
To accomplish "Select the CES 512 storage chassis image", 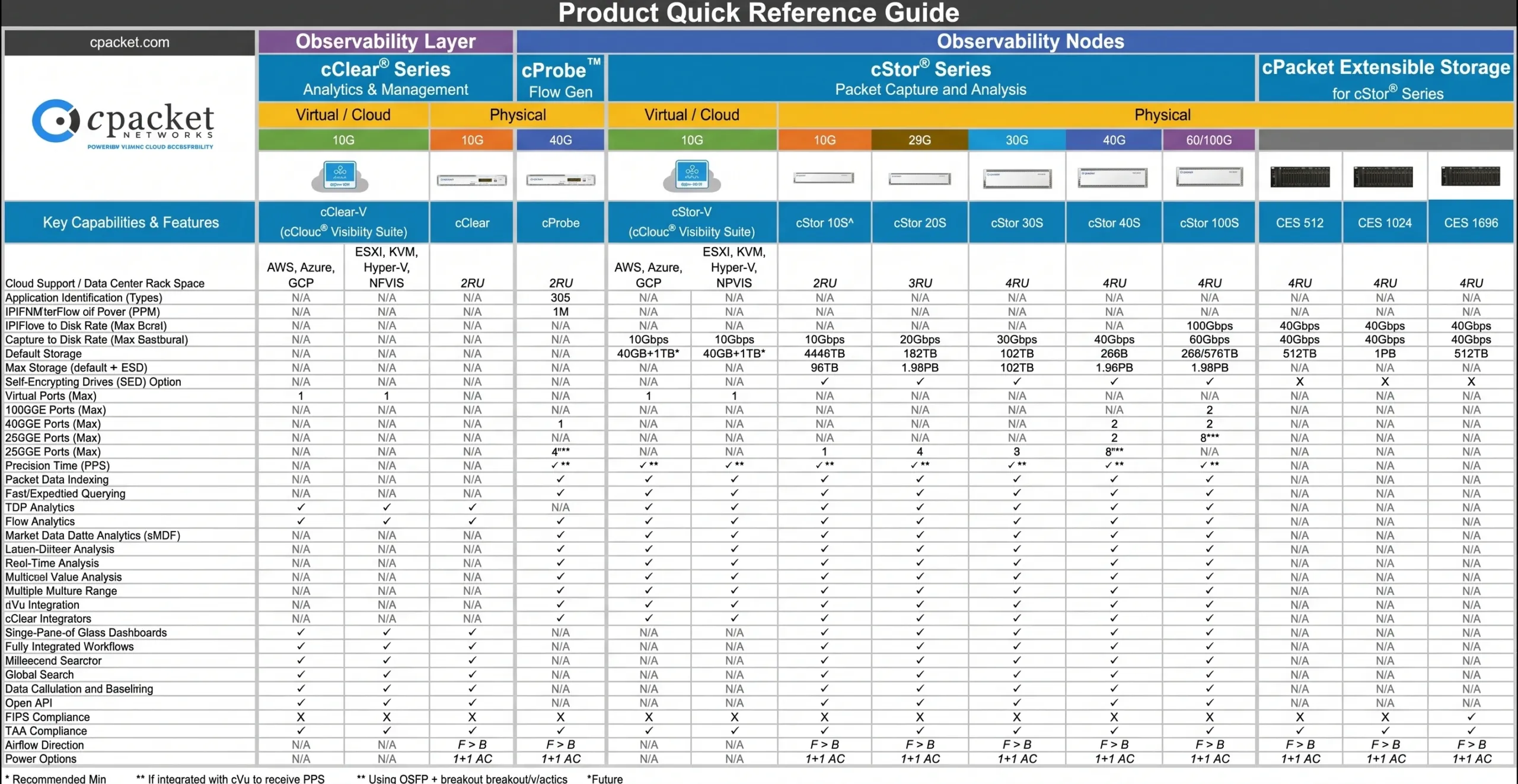I will [x=1300, y=177].
